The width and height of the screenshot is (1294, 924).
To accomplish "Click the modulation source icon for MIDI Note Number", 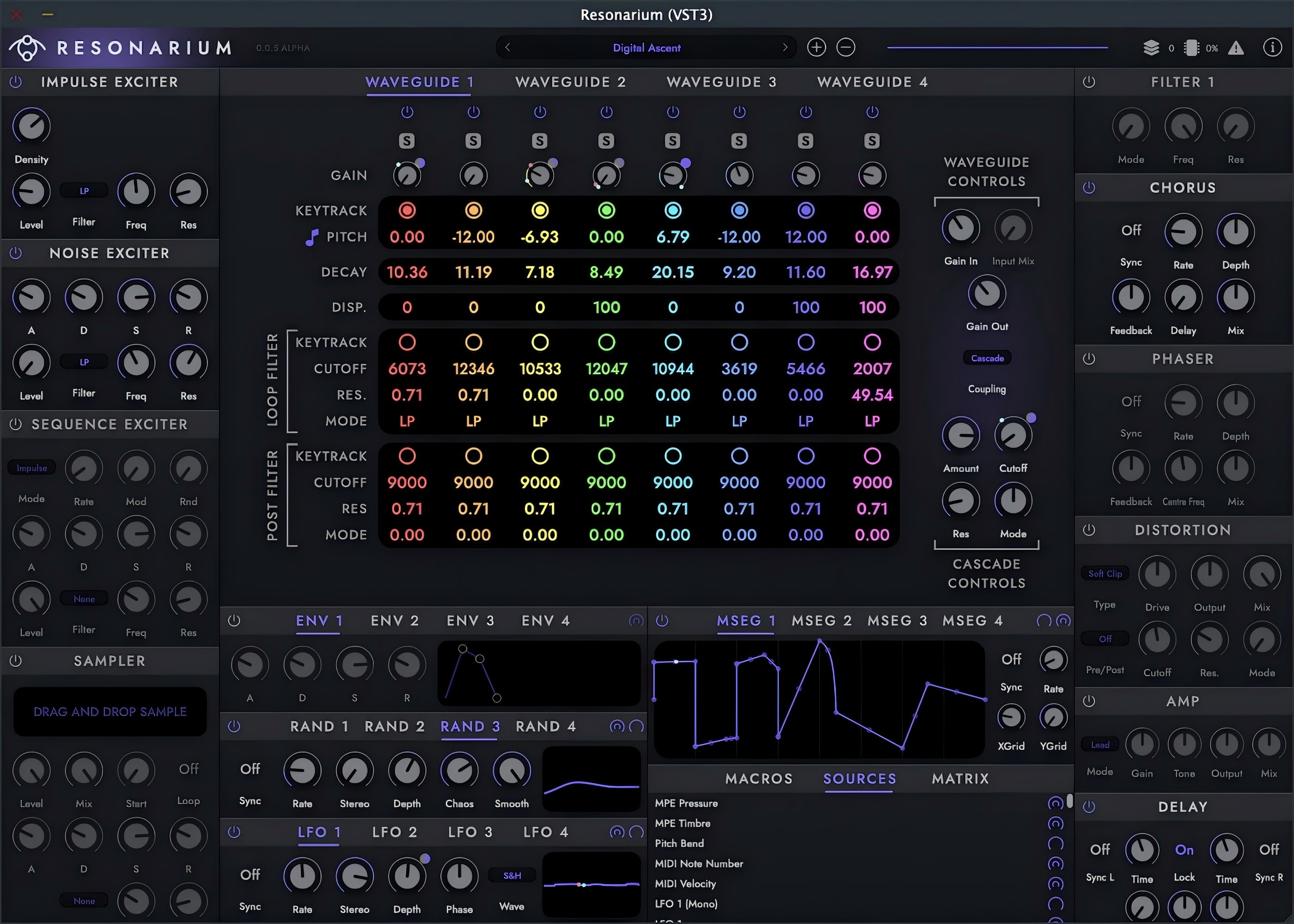I will pyautogui.click(x=1056, y=863).
